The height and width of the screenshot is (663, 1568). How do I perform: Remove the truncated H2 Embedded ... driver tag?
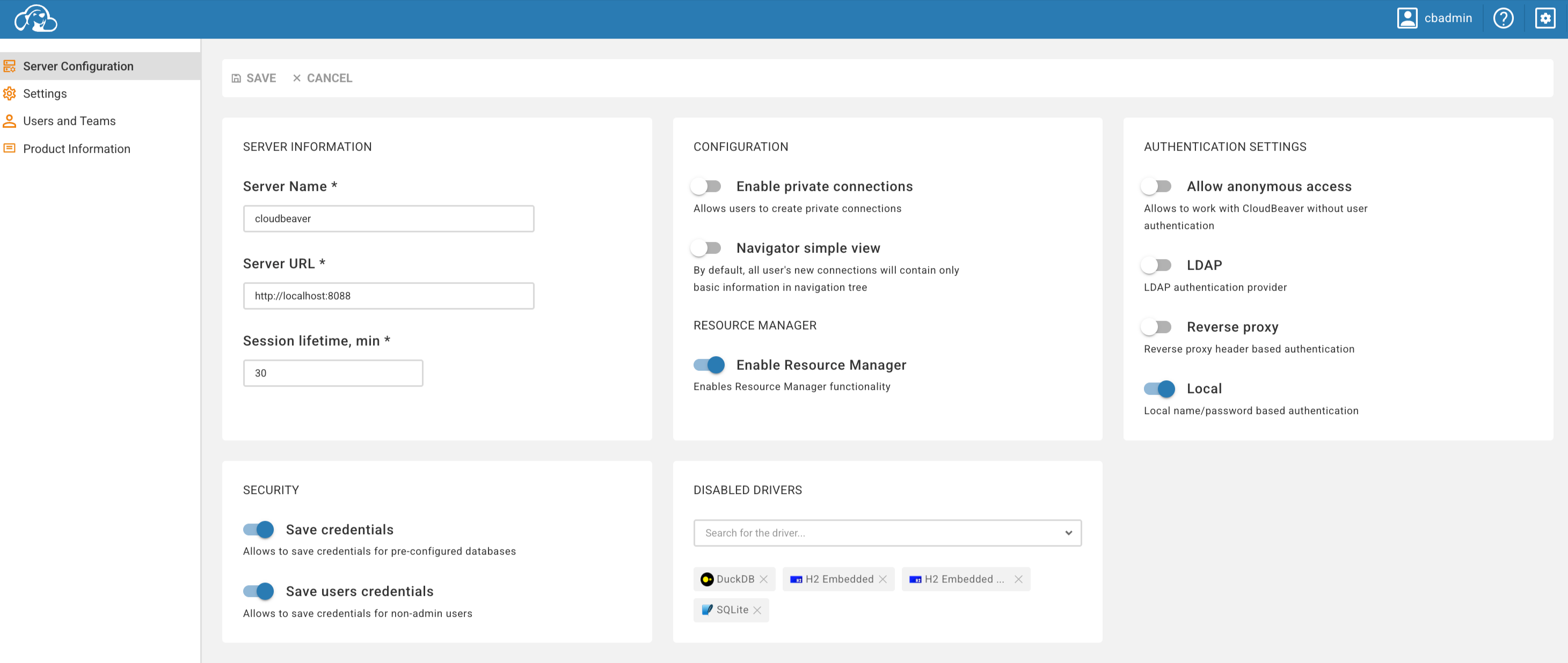1018,579
